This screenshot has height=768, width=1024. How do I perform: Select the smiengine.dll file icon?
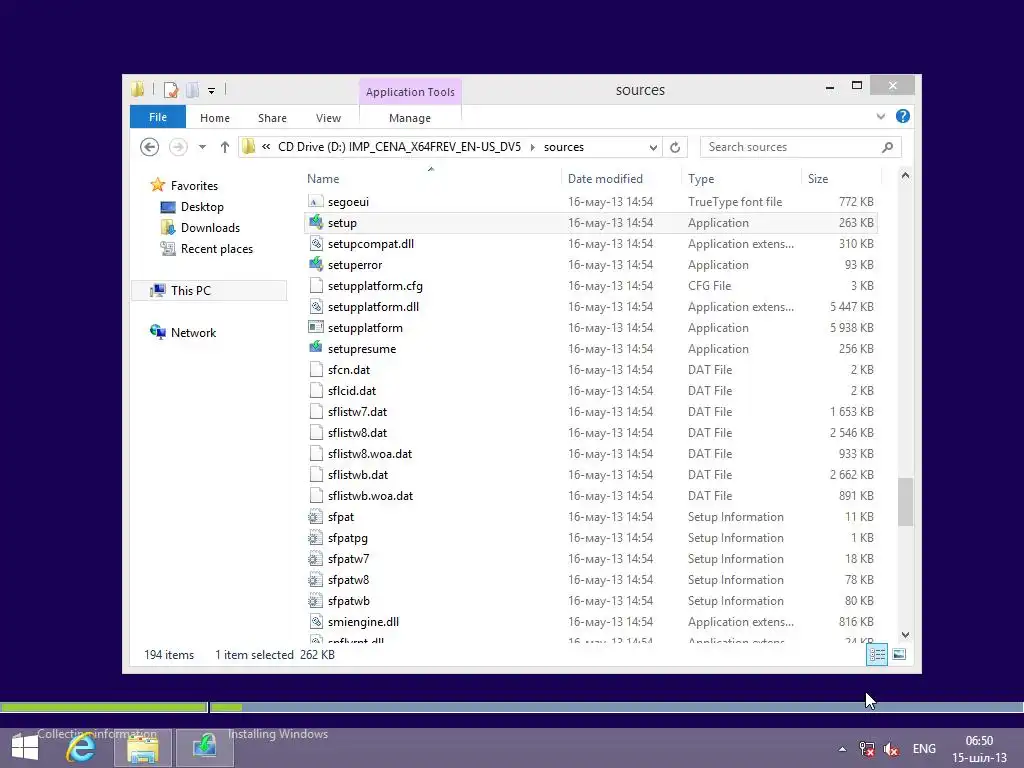[316, 622]
